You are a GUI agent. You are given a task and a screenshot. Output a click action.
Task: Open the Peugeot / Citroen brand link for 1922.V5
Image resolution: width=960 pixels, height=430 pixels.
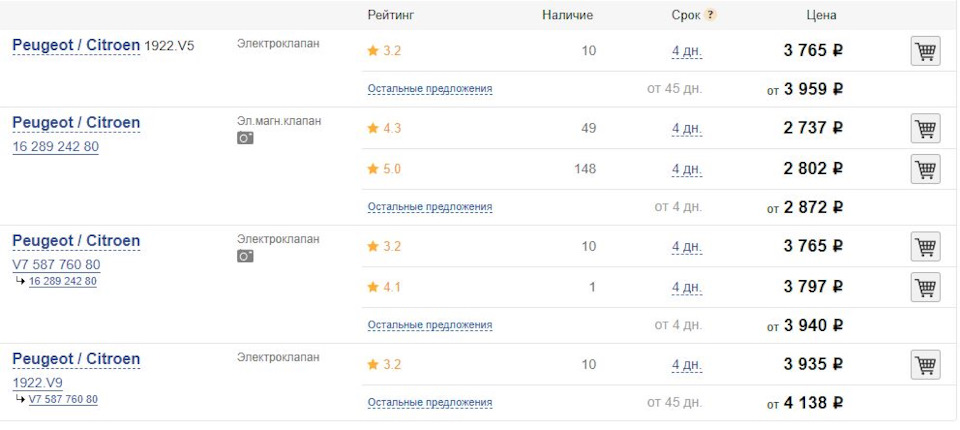(x=76, y=45)
